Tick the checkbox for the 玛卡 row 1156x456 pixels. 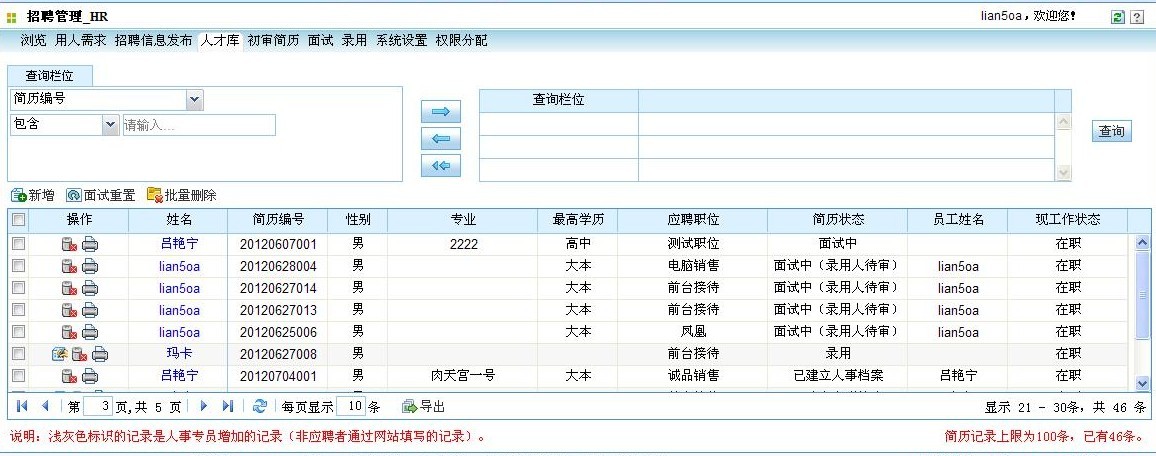[x=19, y=353]
